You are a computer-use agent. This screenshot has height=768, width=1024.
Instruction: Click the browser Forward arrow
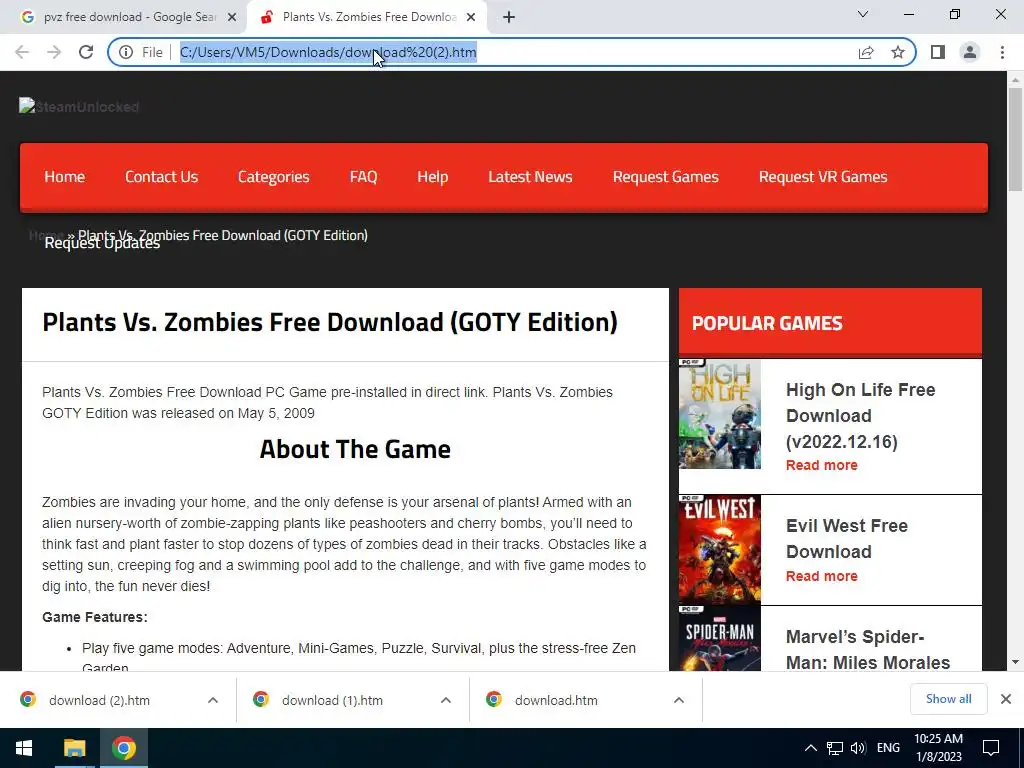point(54,52)
